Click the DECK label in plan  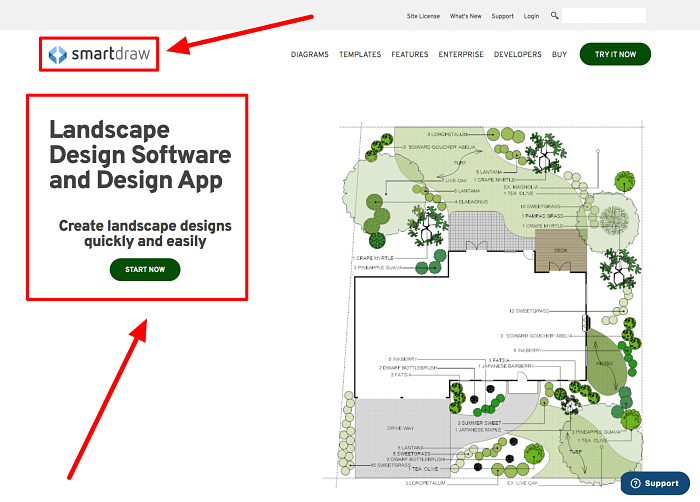point(560,250)
